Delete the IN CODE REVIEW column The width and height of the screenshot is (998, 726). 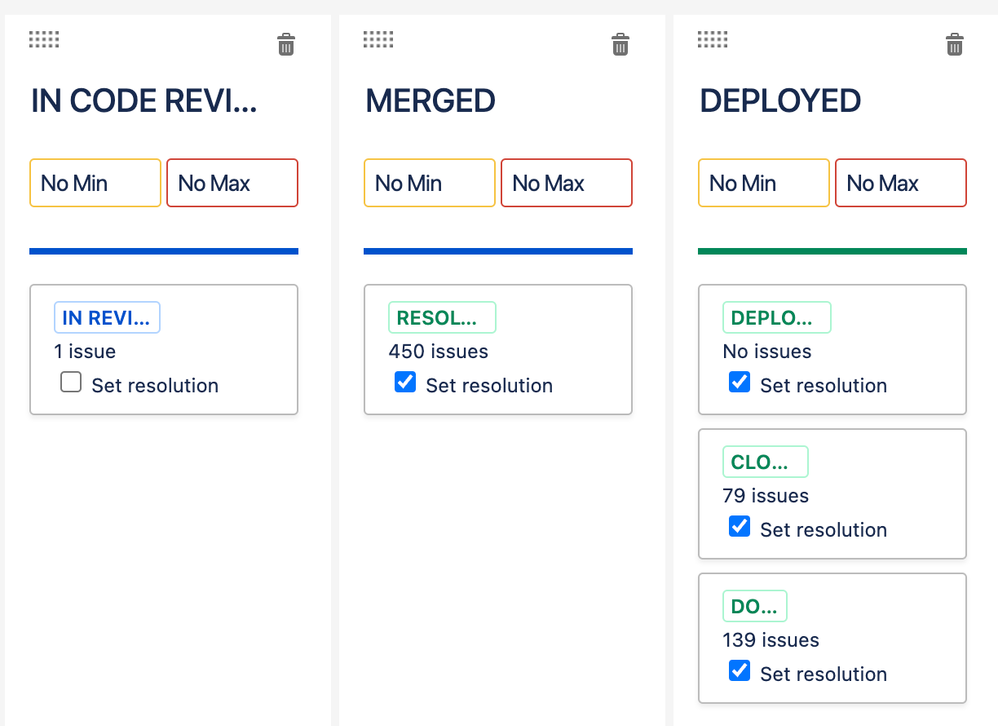click(x=286, y=45)
